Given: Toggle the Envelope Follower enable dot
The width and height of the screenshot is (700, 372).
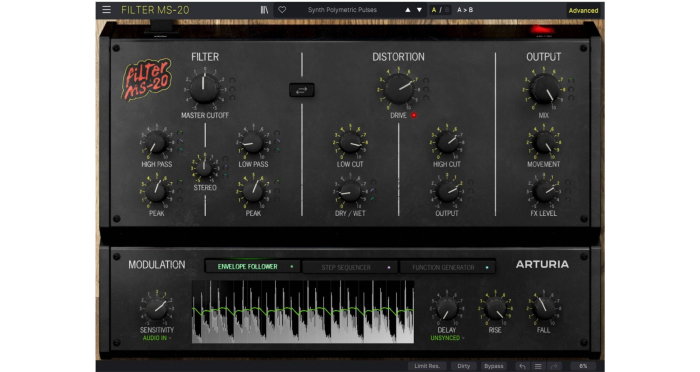Looking at the screenshot, I should point(292,267).
